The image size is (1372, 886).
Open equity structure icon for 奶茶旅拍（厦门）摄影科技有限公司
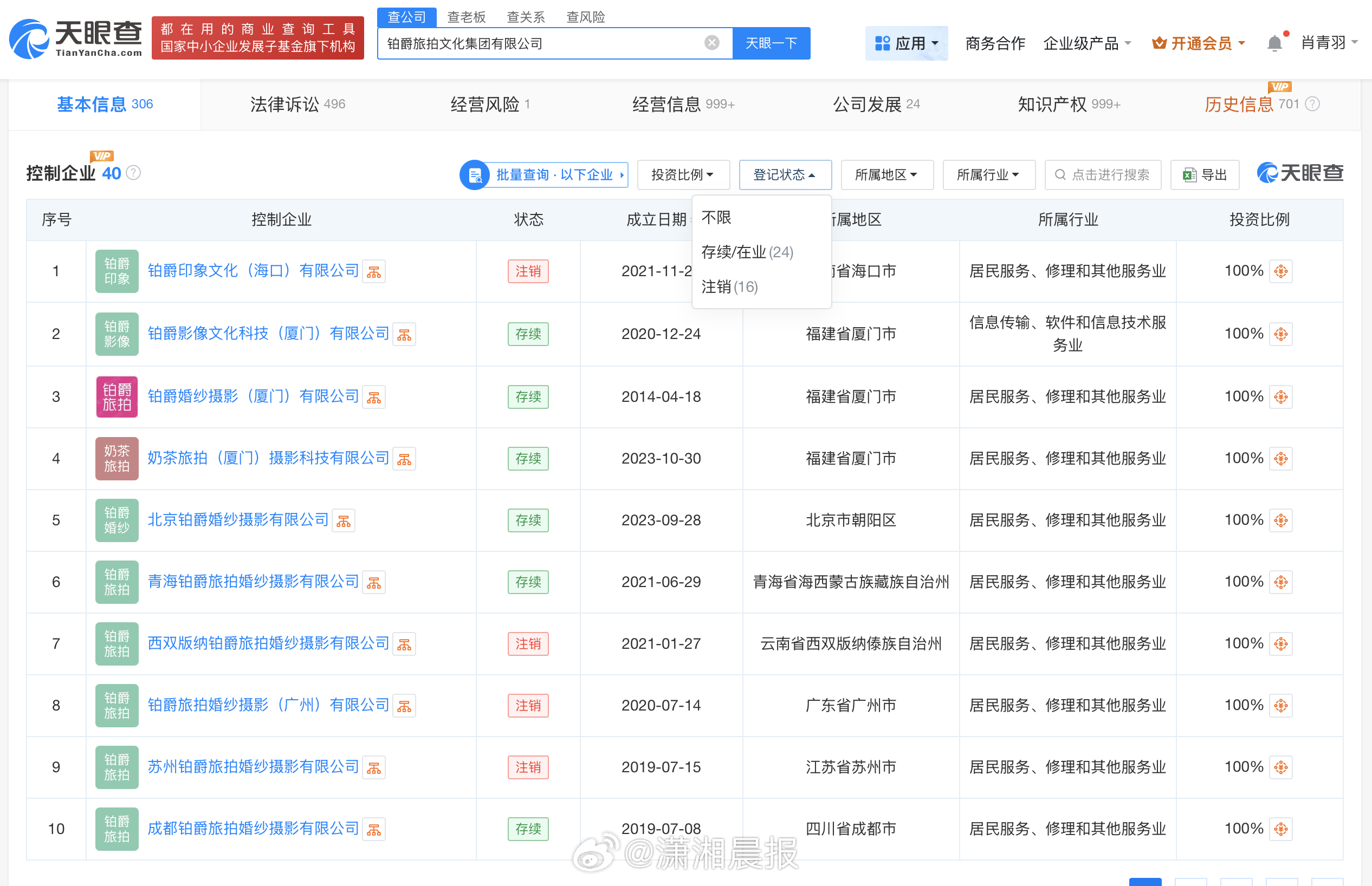[404, 459]
